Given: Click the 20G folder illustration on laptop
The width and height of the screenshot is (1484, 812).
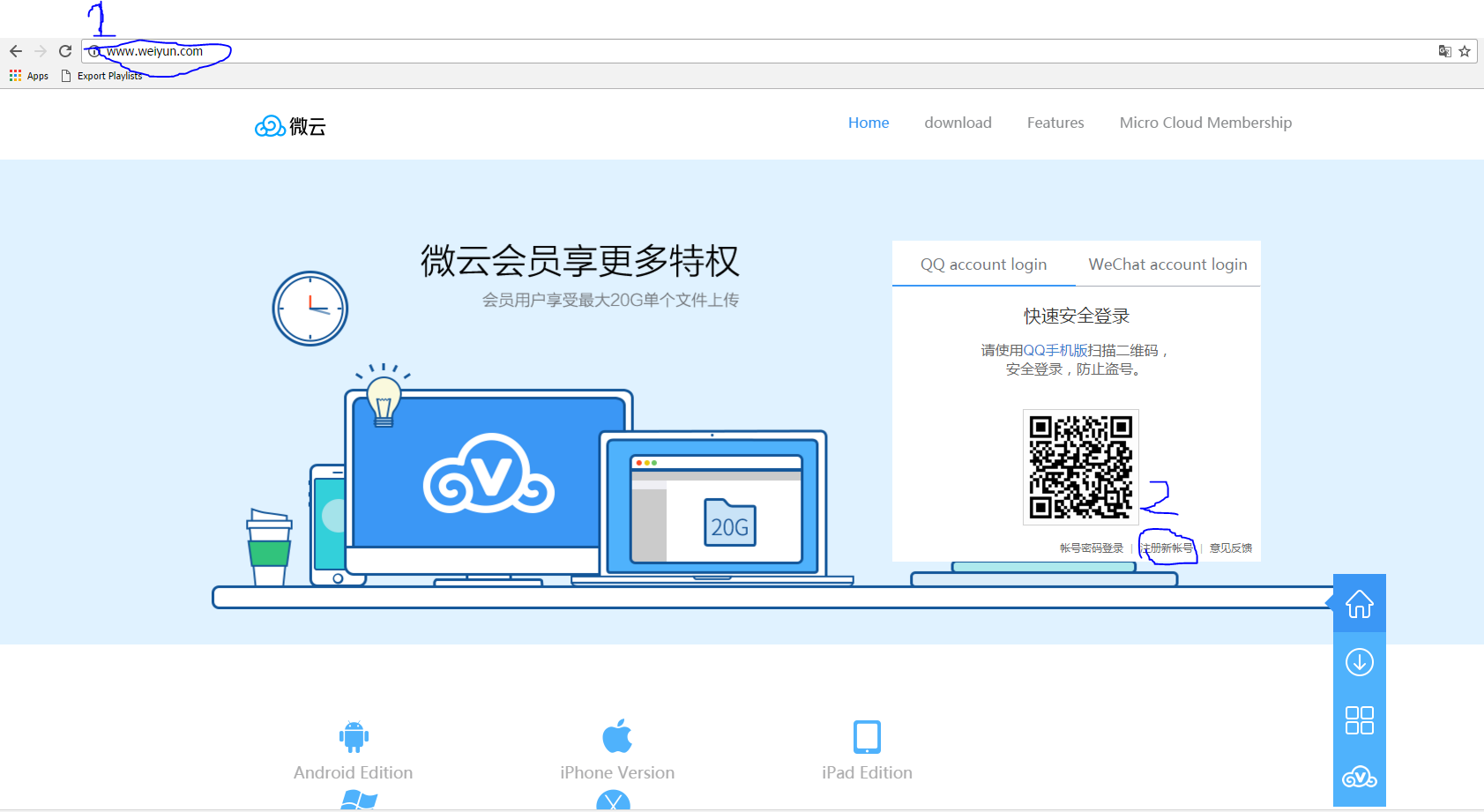Looking at the screenshot, I should [x=730, y=522].
